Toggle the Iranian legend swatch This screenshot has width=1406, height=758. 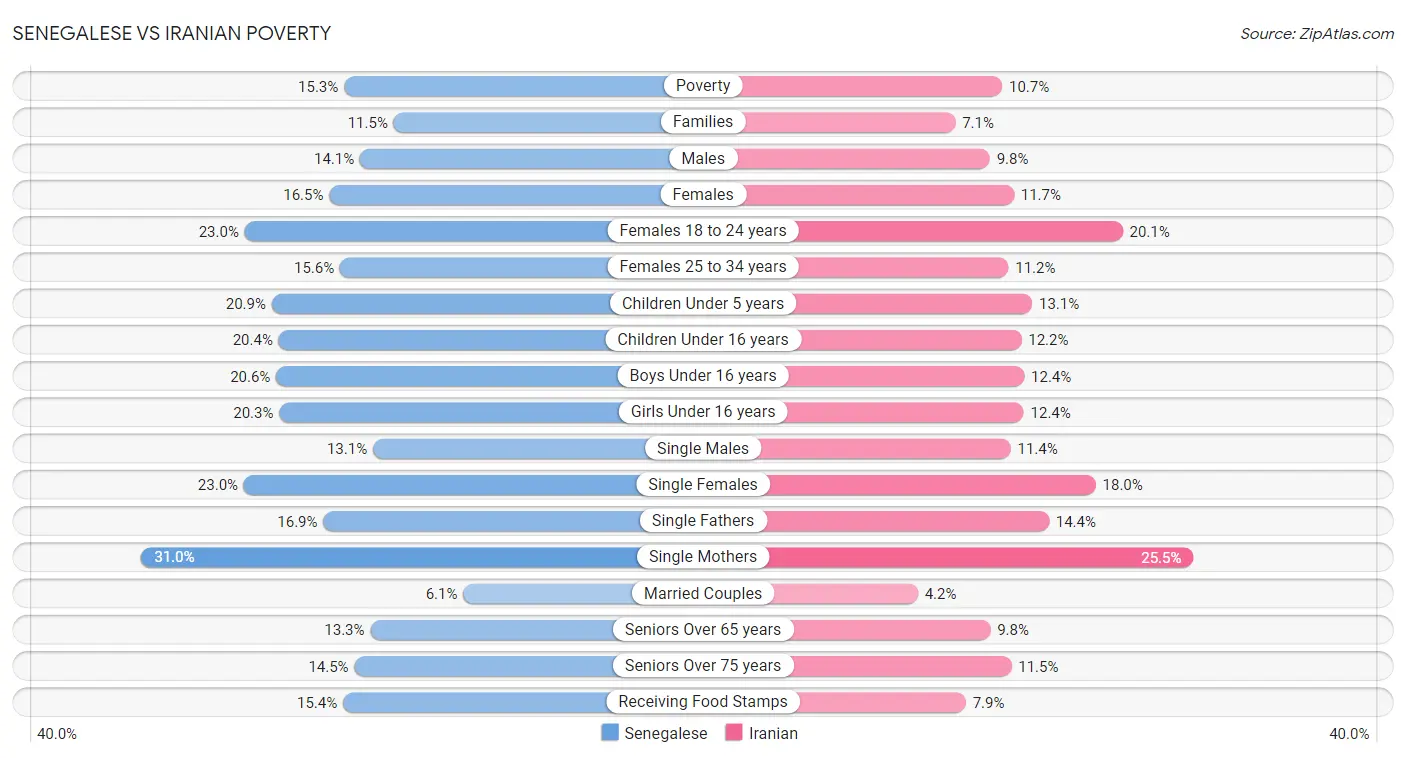[734, 733]
